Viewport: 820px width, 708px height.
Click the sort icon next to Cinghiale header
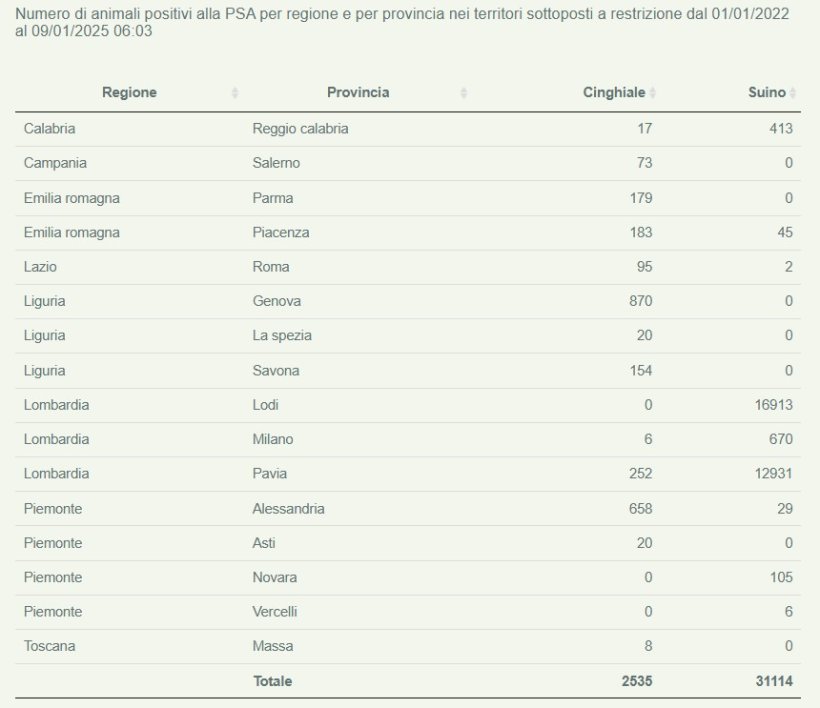click(655, 92)
